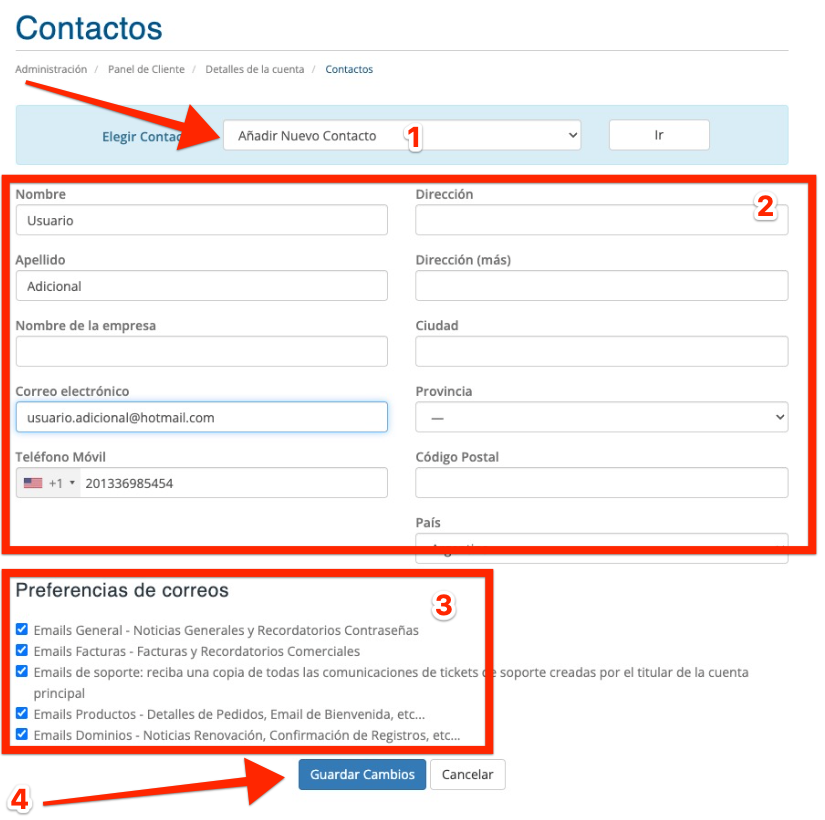Screen dimensions: 825x820
Task: Open the phone country code selector arrow
Action: tap(72, 483)
